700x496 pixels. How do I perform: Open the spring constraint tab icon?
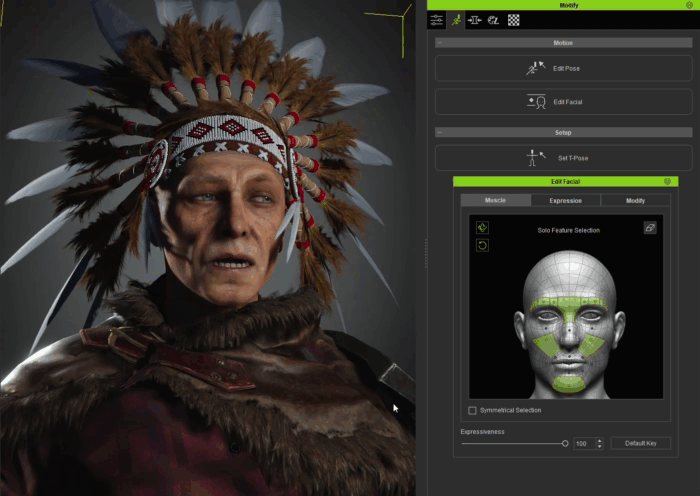point(474,20)
